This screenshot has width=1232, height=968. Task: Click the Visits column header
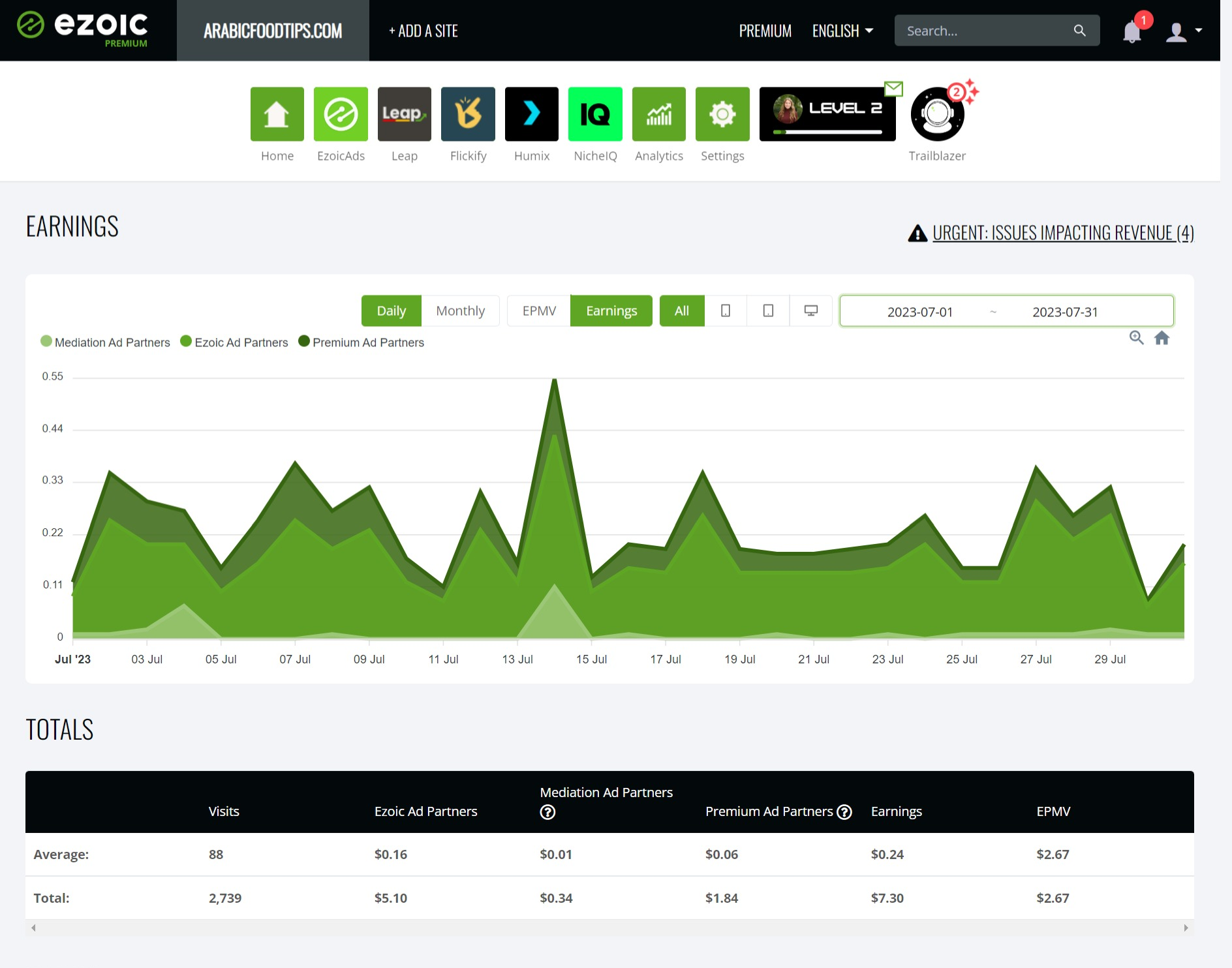224,811
